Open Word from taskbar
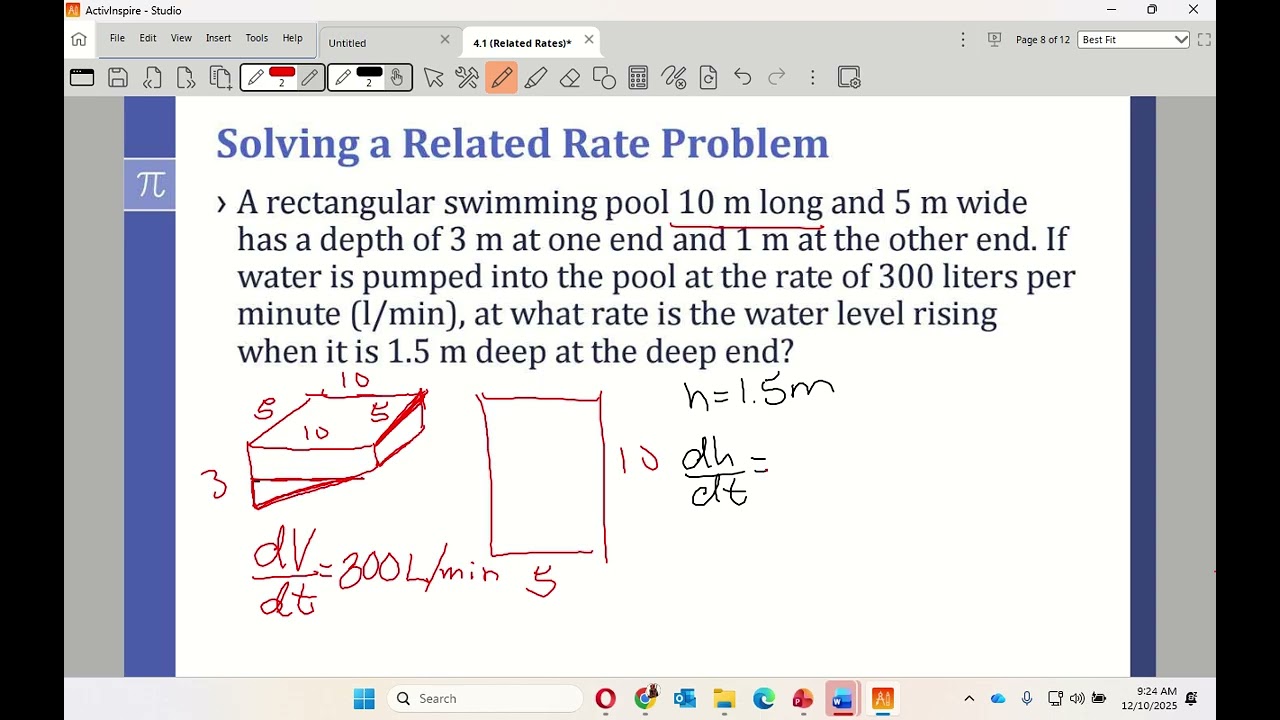Viewport: 1280px width, 720px height. click(842, 698)
